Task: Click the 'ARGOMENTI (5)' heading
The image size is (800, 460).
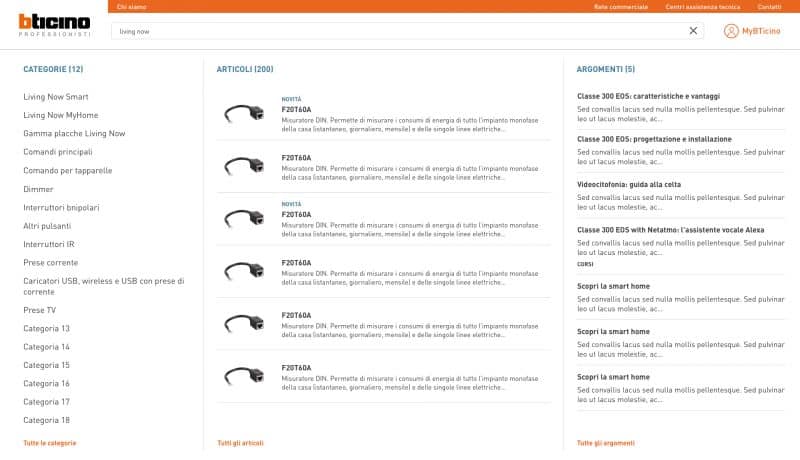Action: (x=606, y=69)
